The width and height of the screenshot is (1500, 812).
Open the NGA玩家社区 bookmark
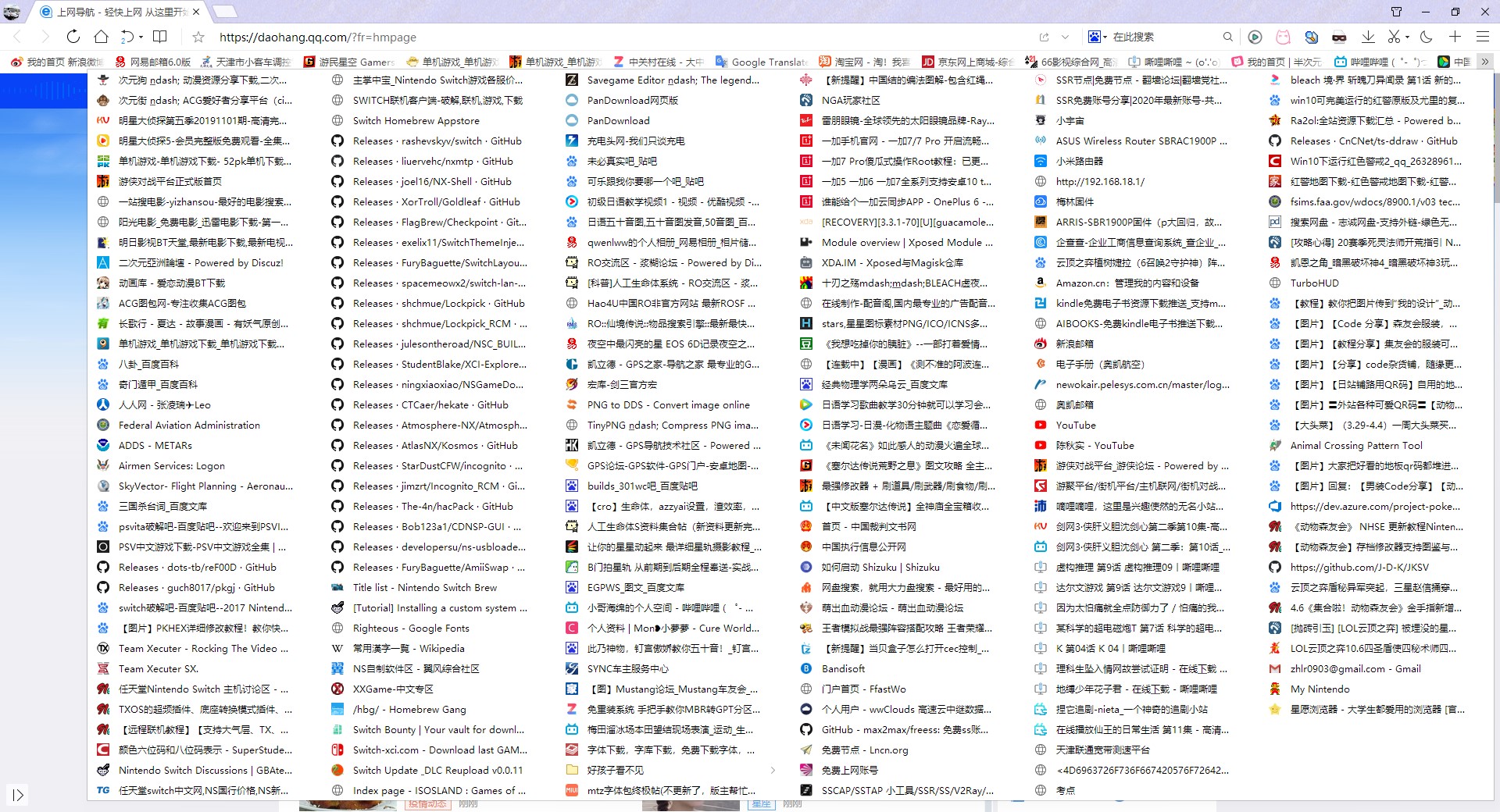pyautogui.click(x=841, y=100)
